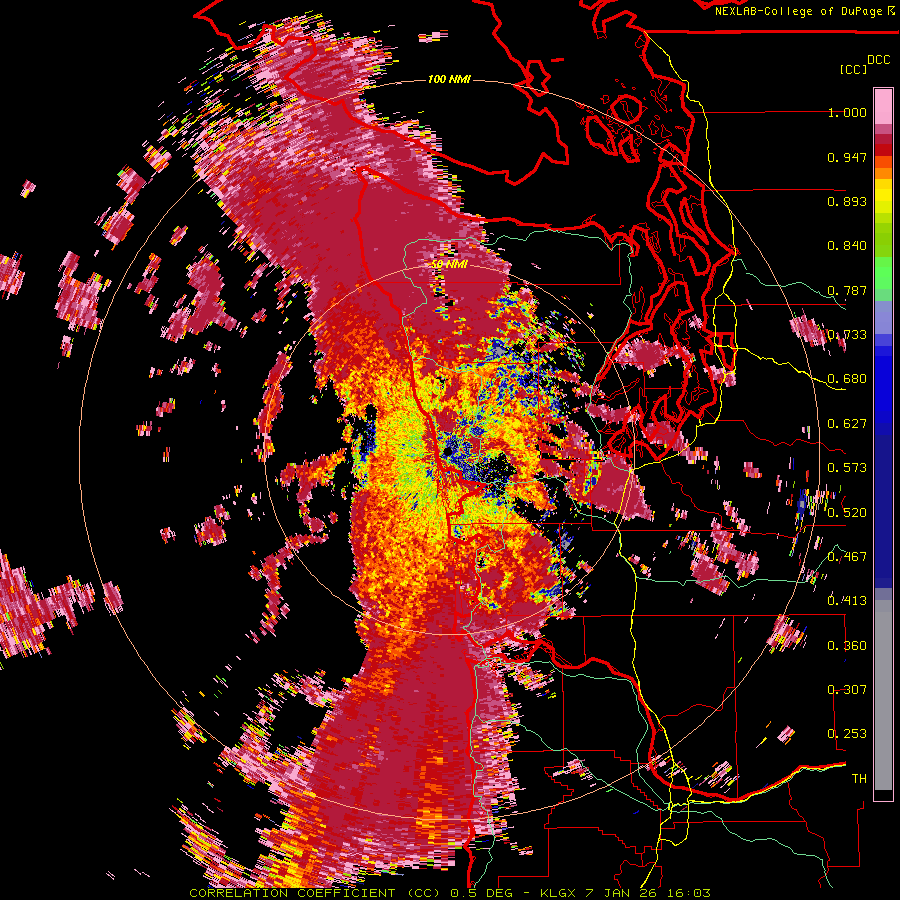Click the 0.573 scale value
Image resolution: width=900 pixels, height=900 pixels.
point(847,468)
